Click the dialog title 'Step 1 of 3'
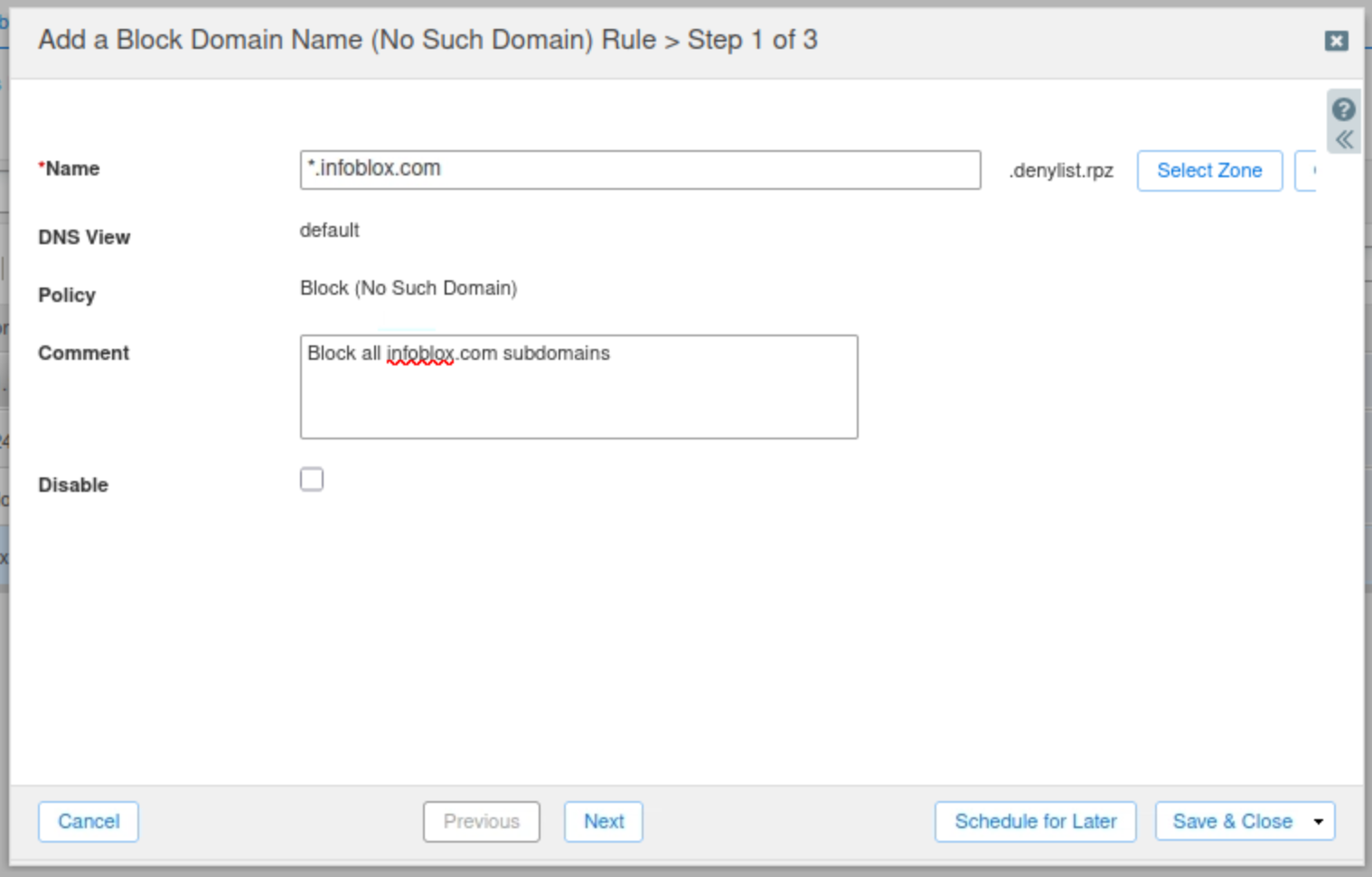 (752, 40)
